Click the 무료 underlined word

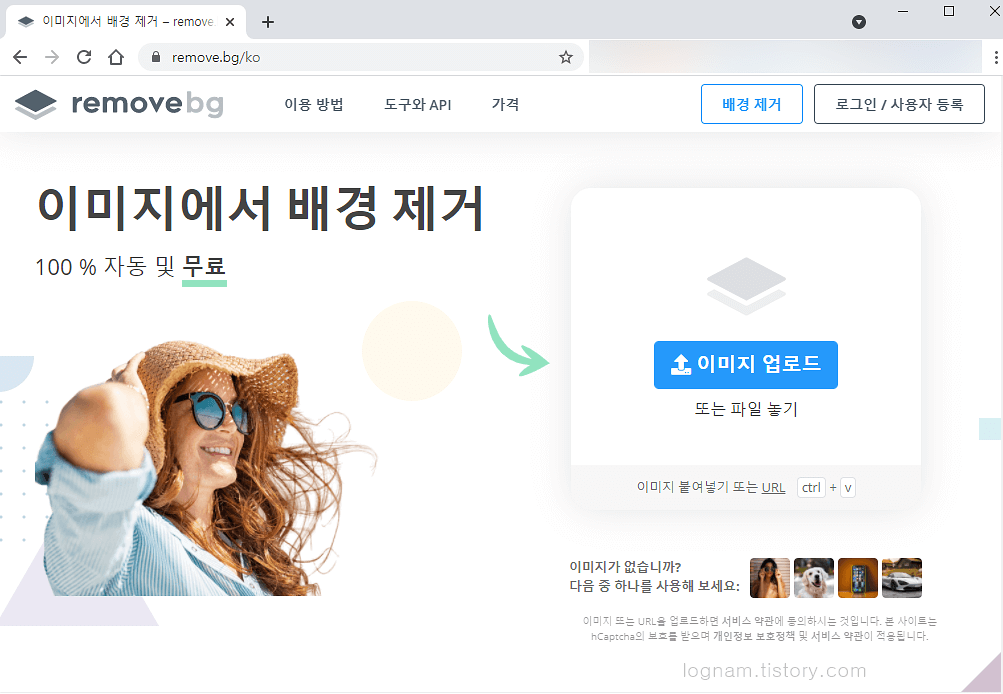point(204,266)
